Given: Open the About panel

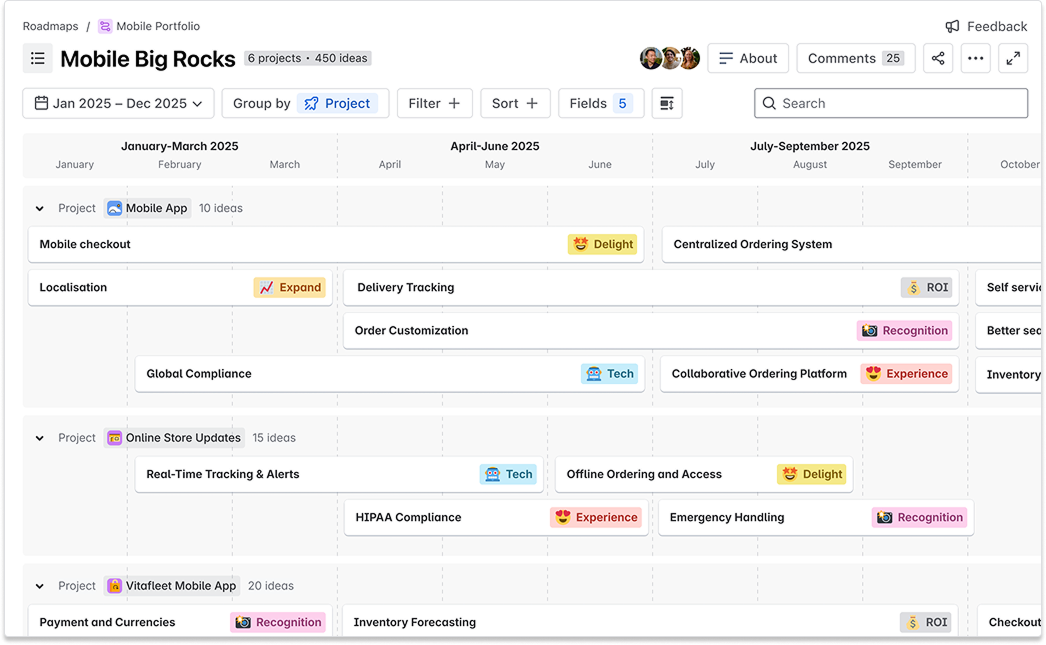Looking at the screenshot, I should (x=748, y=58).
